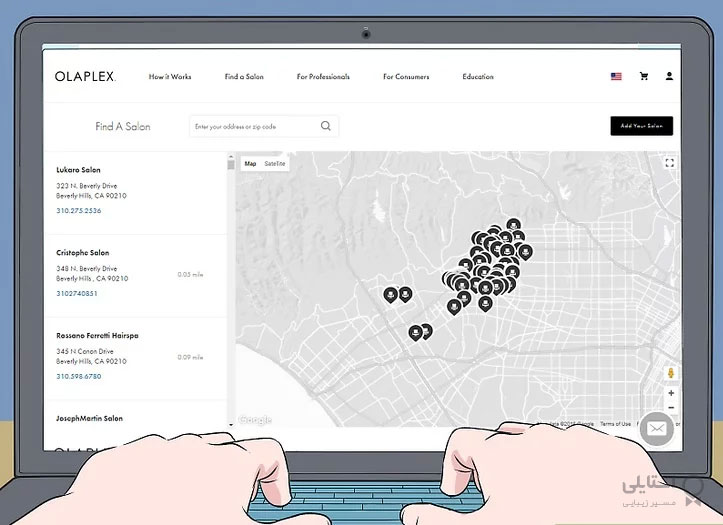Click the search magnifier icon
The width and height of the screenshot is (723, 525).
(x=326, y=127)
